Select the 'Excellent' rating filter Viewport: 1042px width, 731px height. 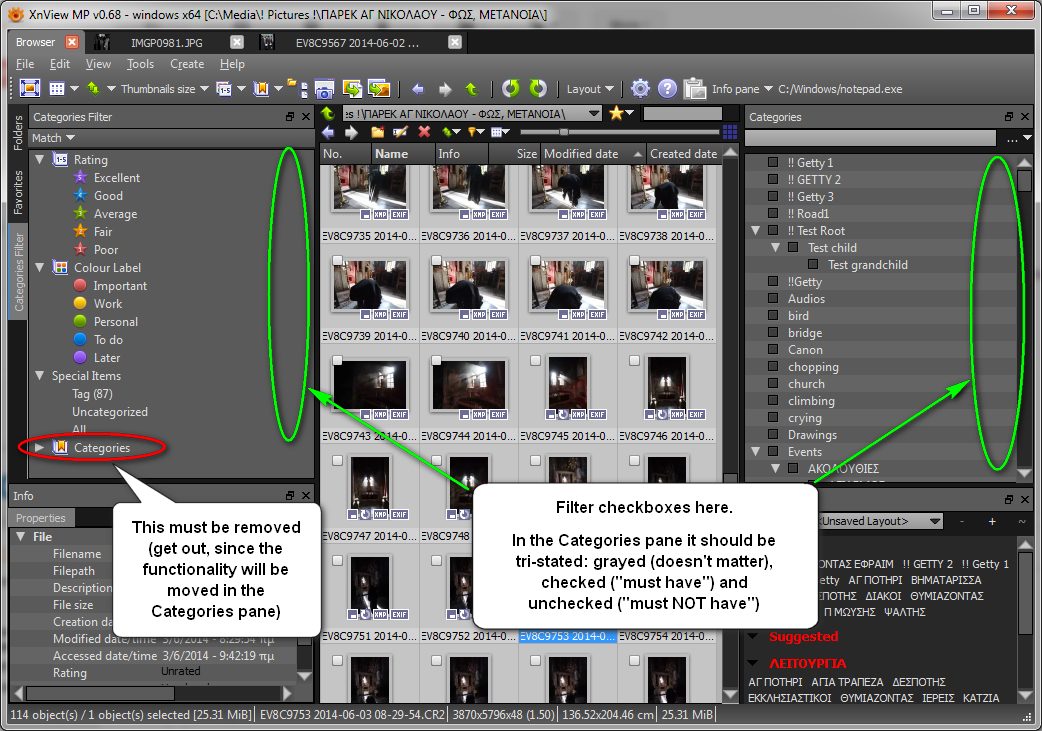pyautogui.click(x=116, y=177)
